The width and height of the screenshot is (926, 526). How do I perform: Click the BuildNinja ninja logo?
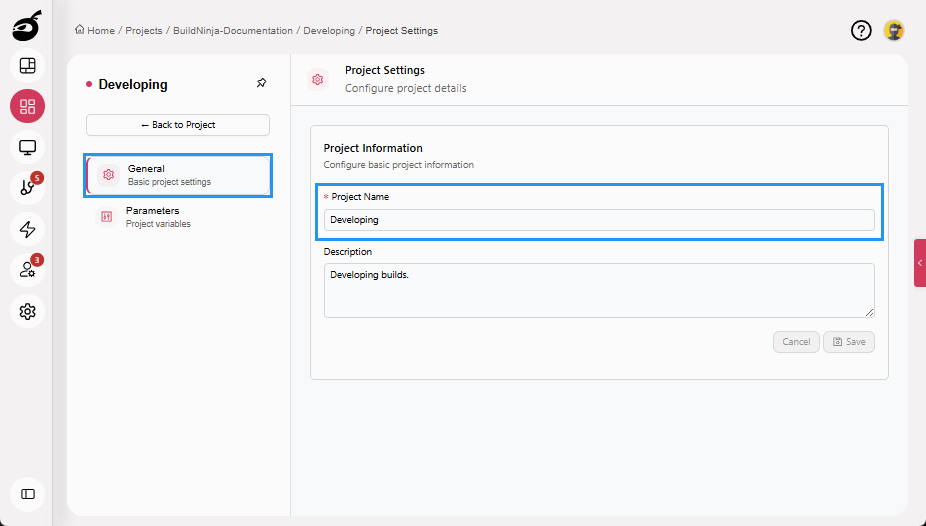coord(27,26)
